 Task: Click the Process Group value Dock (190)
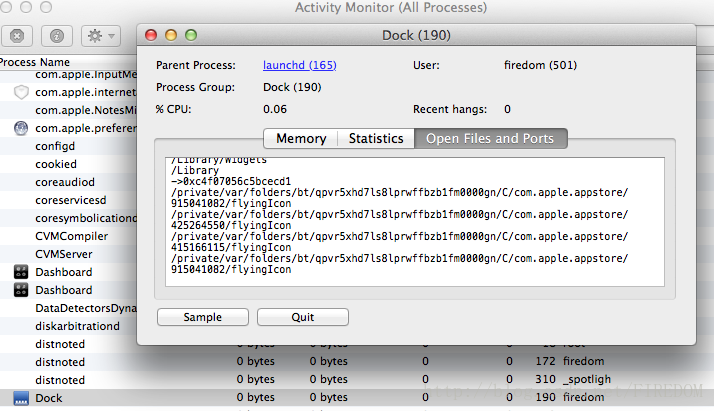coord(292,87)
